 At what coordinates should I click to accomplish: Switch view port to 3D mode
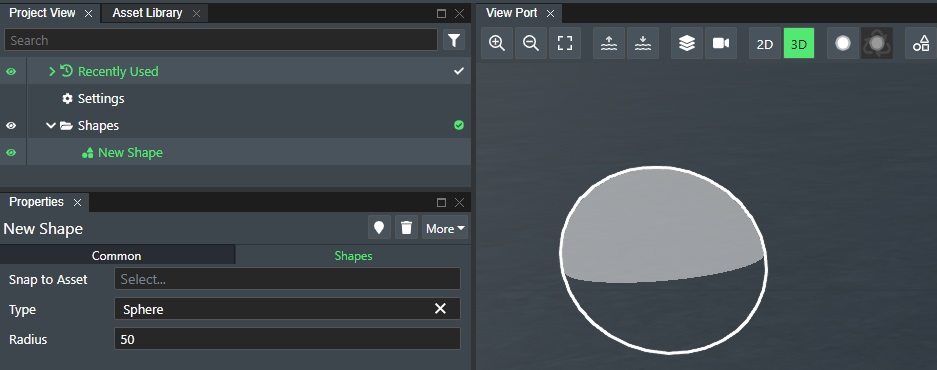(x=799, y=44)
